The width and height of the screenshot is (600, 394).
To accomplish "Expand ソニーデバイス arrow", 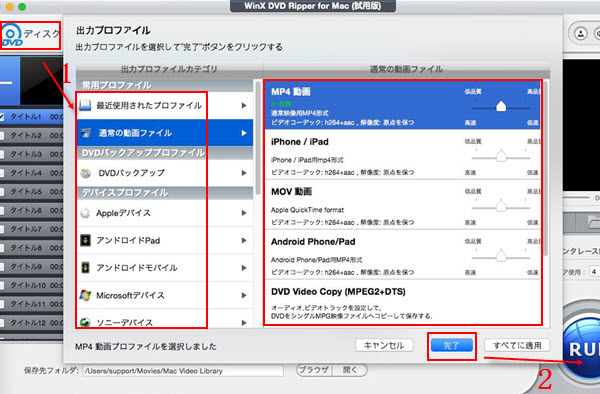I will (x=244, y=322).
